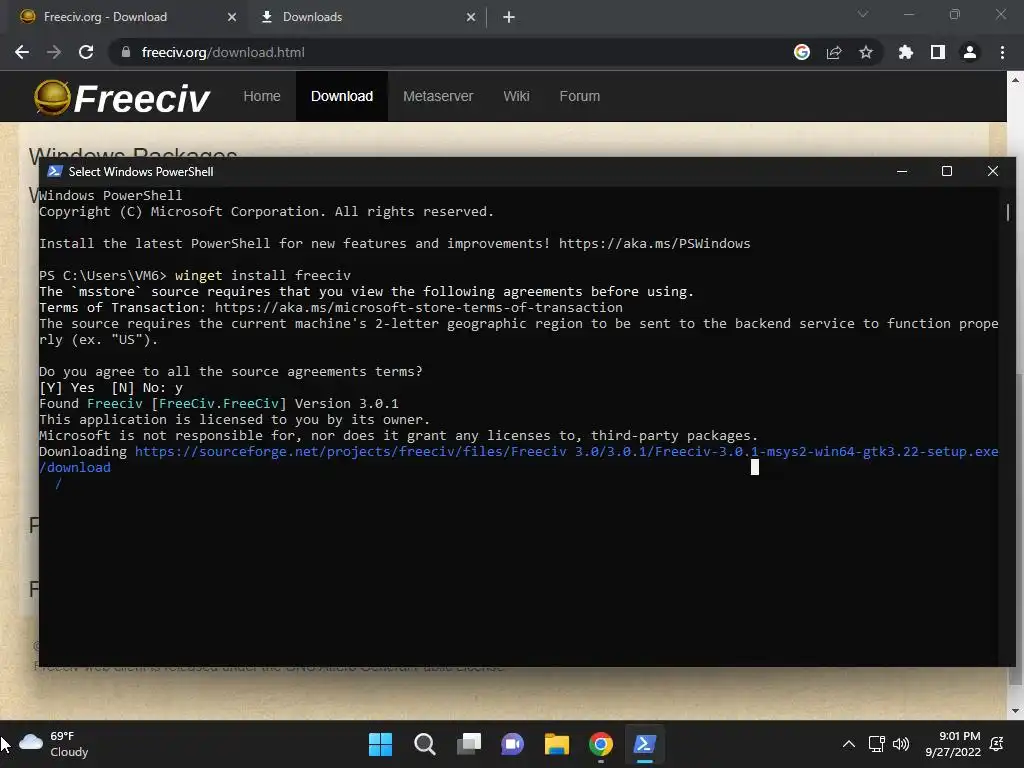Screen dimensions: 1024x768
Task: Open the Download nav item
Action: [x=342, y=96]
